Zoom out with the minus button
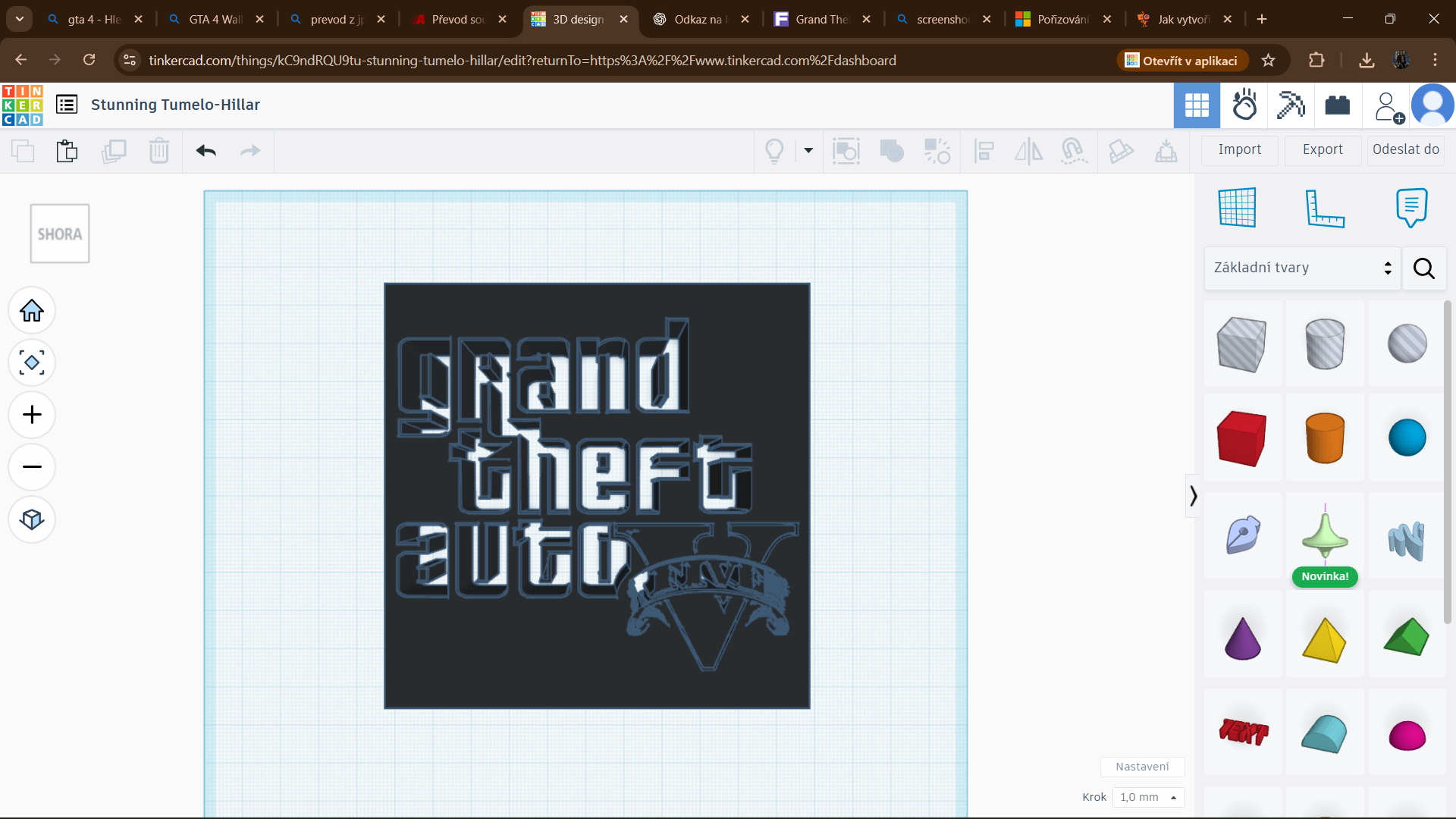The height and width of the screenshot is (819, 1456). click(x=32, y=466)
